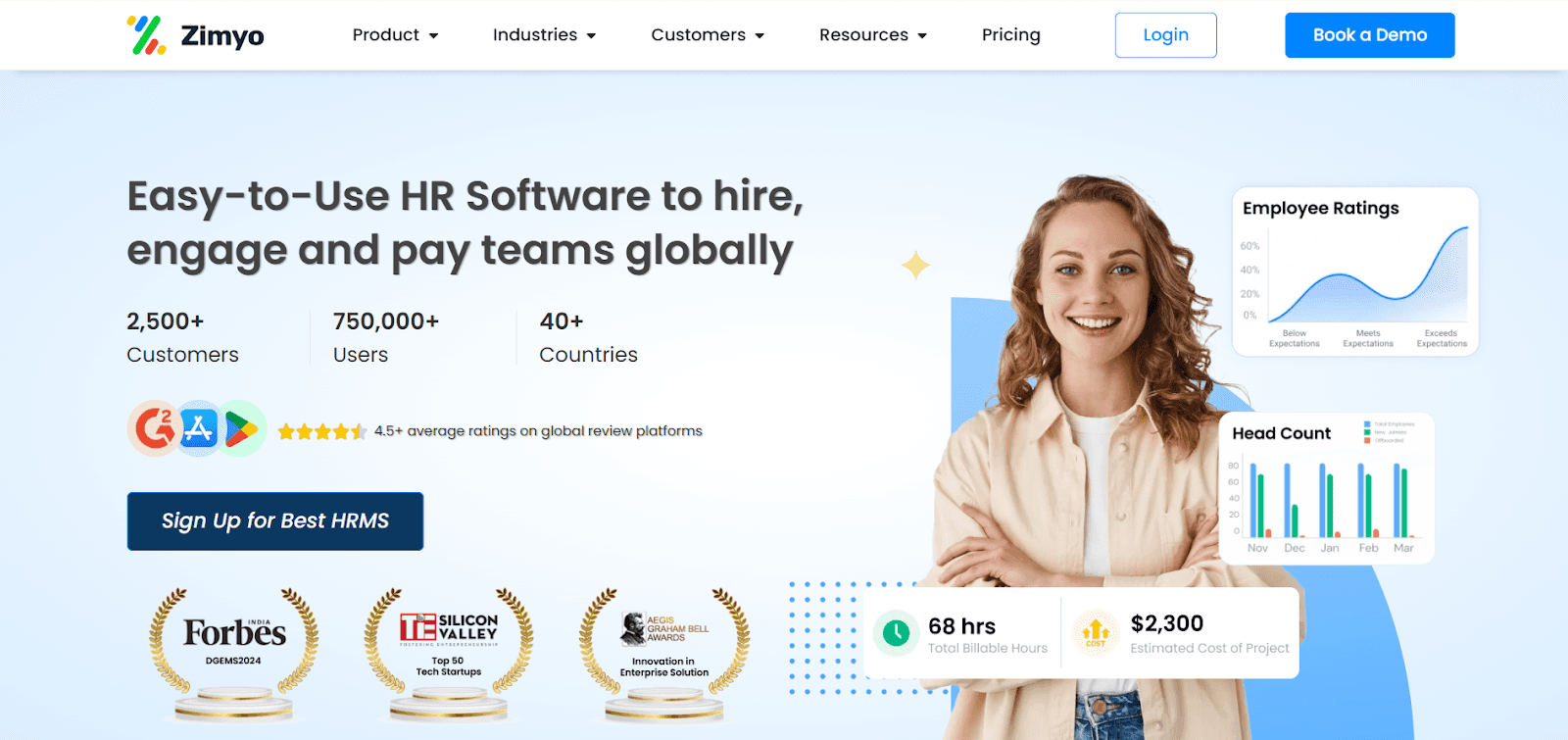Click the Employee Ratings chart card
The image size is (1568, 740).
(x=1355, y=271)
